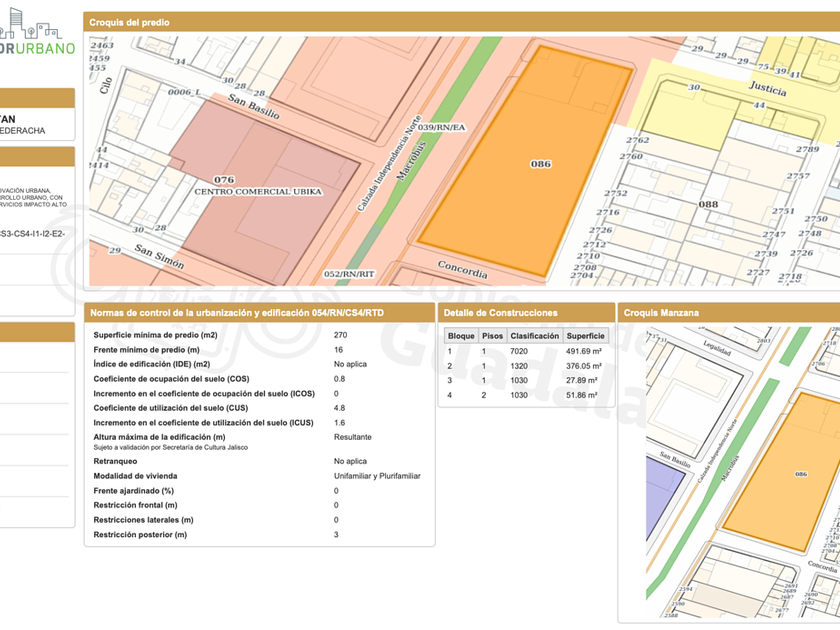Select block 088 on the predio map
This screenshot has width=840, height=630.
[x=708, y=204]
